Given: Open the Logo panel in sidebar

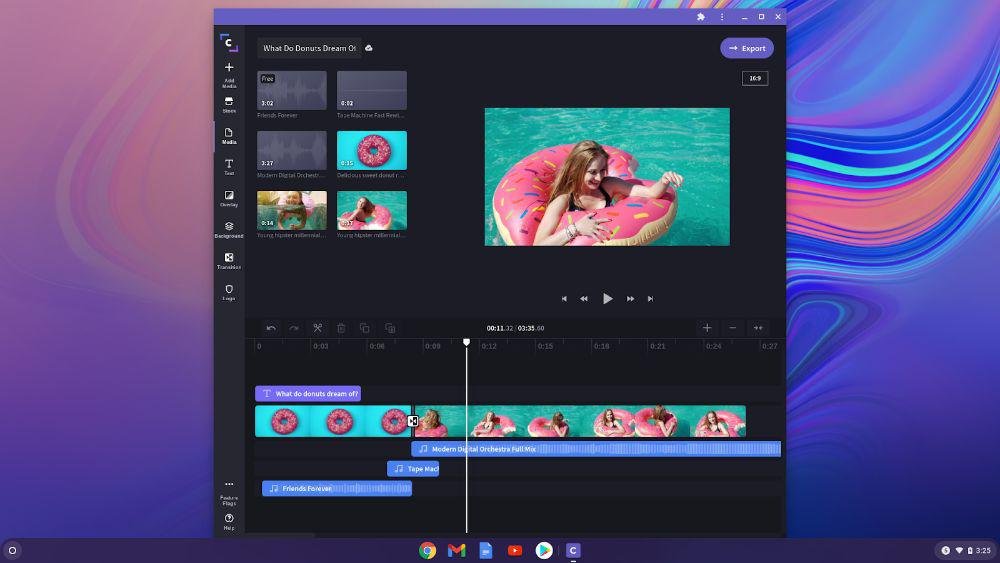Looking at the screenshot, I should coord(229,291).
